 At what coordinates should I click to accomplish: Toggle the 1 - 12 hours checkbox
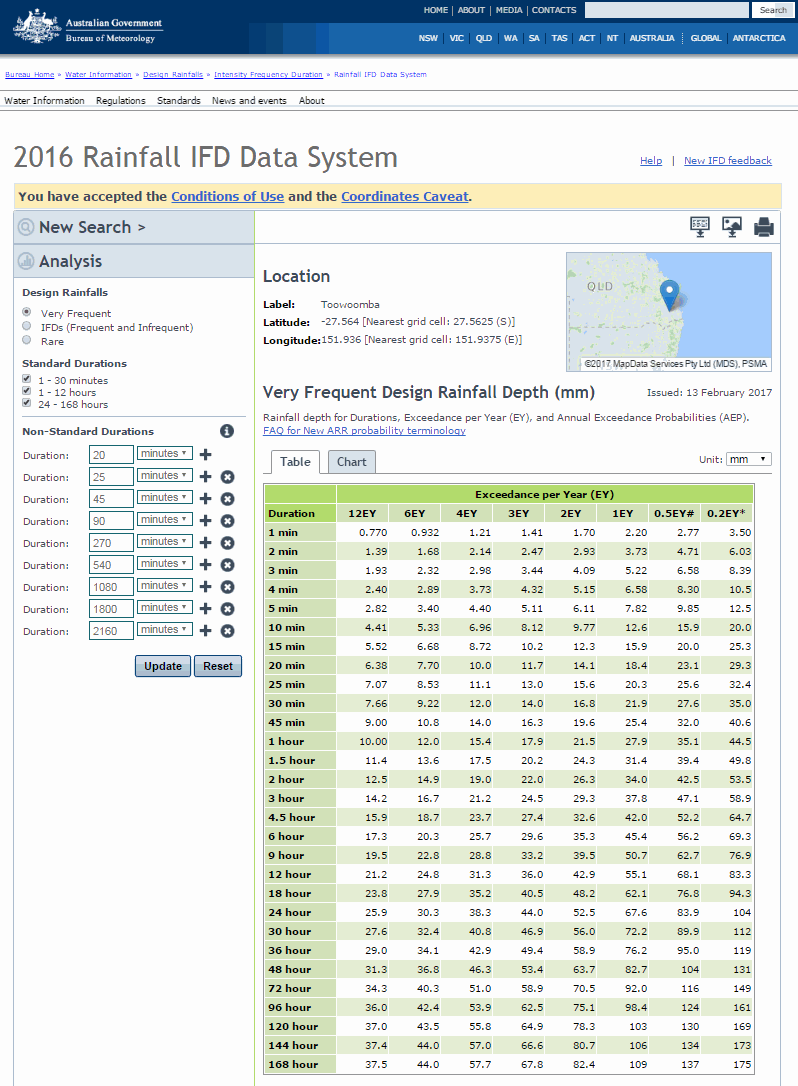pos(26,391)
